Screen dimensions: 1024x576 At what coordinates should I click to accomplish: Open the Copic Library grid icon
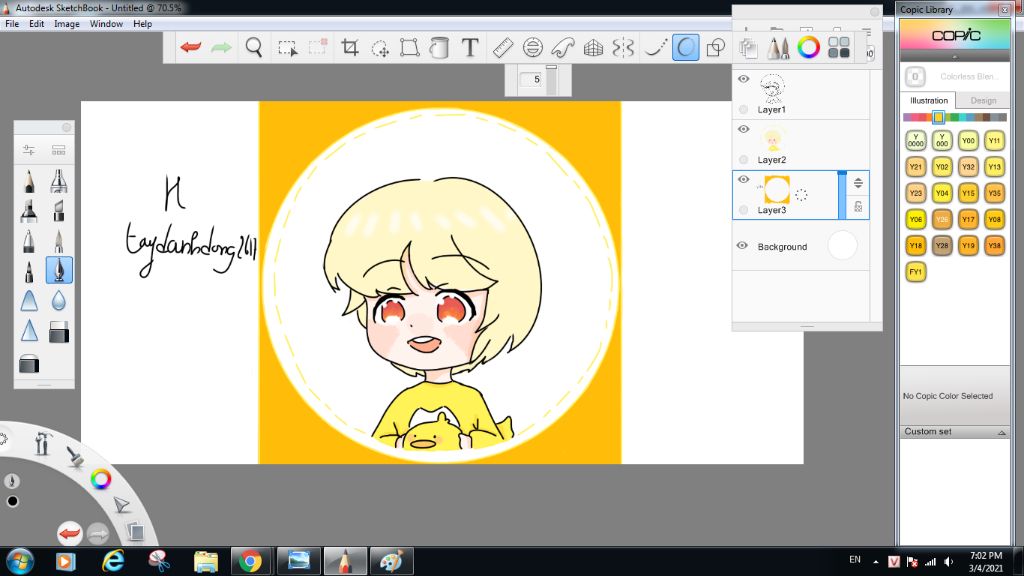839,48
